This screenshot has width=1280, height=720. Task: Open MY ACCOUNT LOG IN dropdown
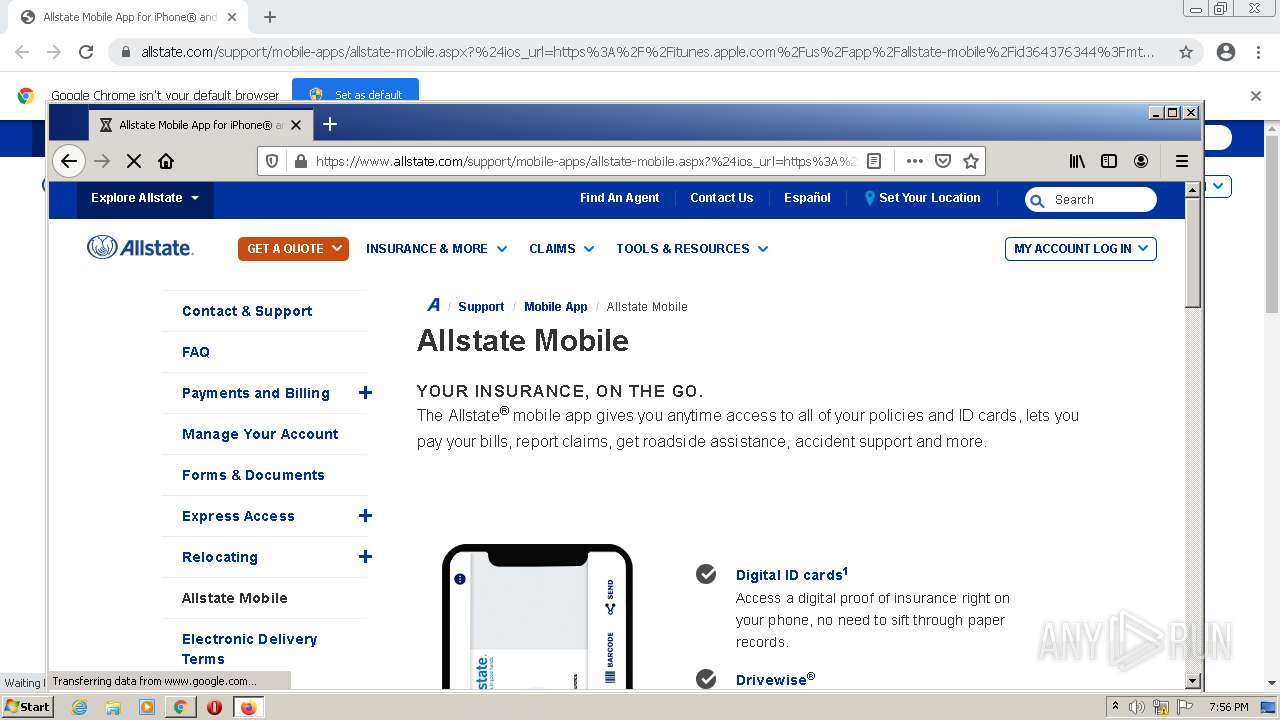pos(1080,249)
